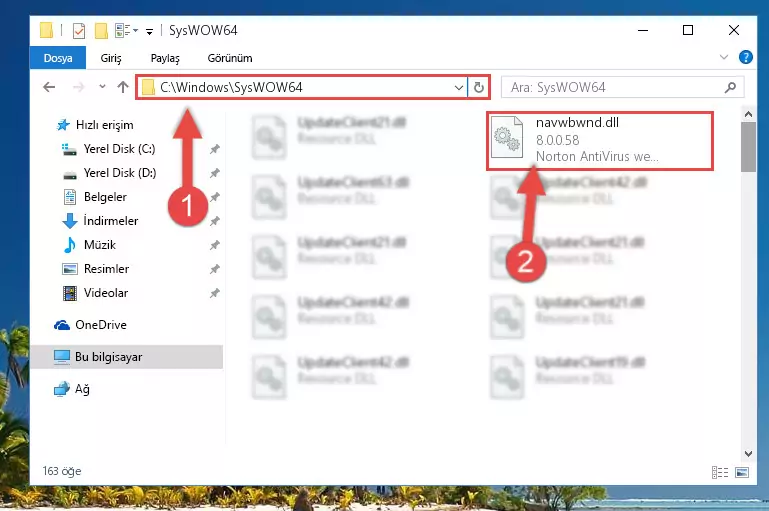
Task: Refresh the SysWOW64 folder view
Action: (x=479, y=88)
